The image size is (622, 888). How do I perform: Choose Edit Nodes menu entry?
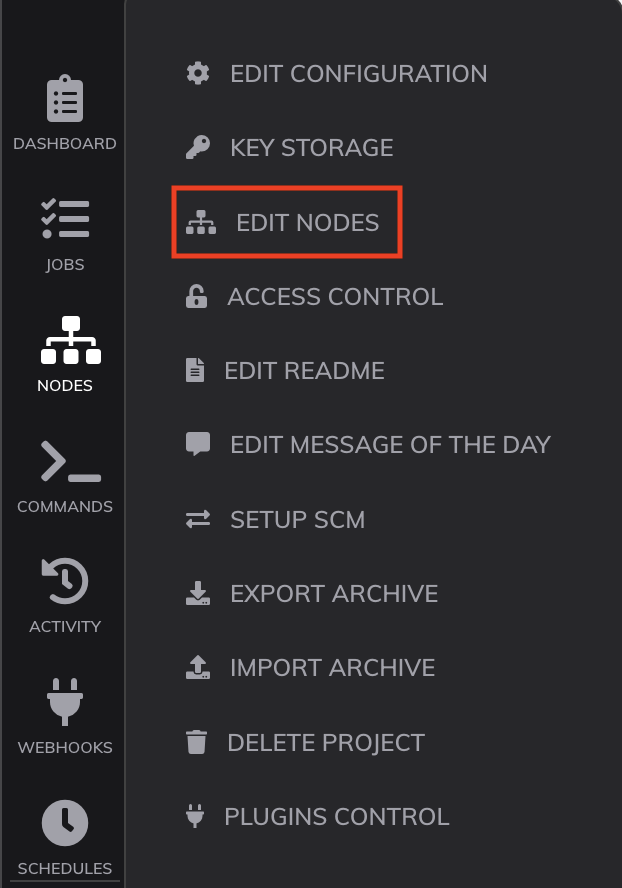287,222
